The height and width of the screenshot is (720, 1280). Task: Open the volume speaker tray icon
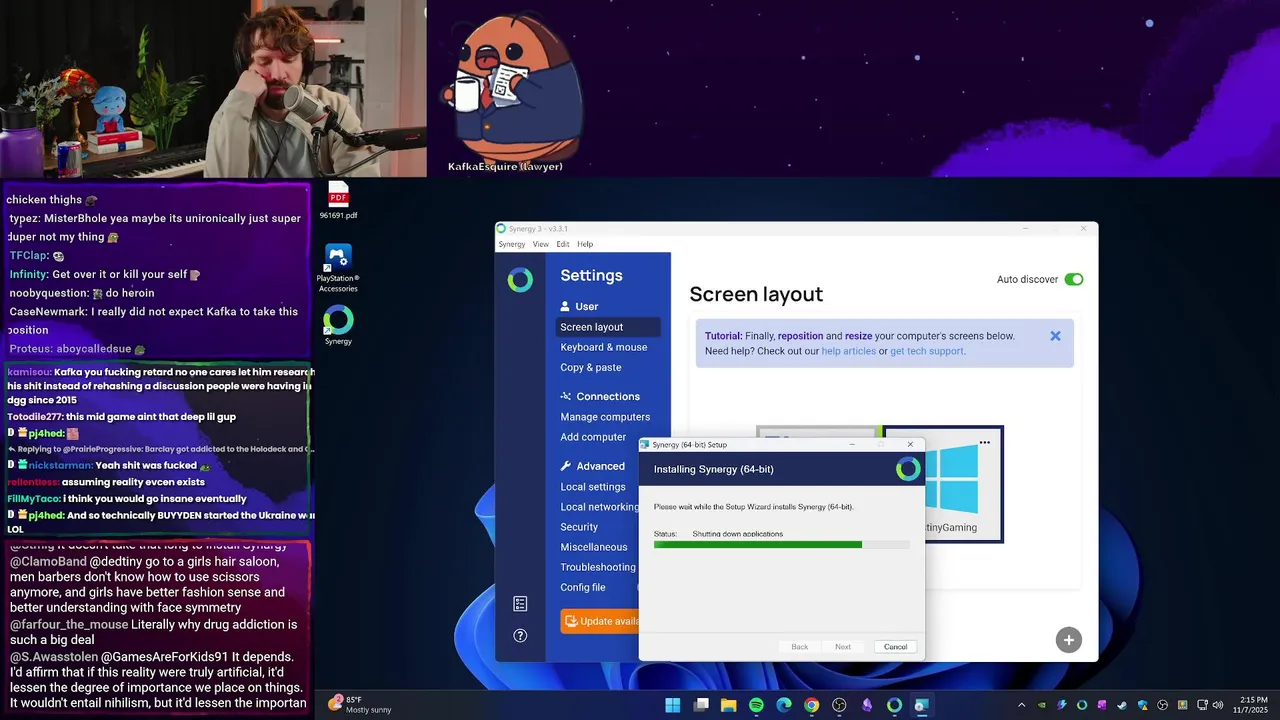point(1217,705)
